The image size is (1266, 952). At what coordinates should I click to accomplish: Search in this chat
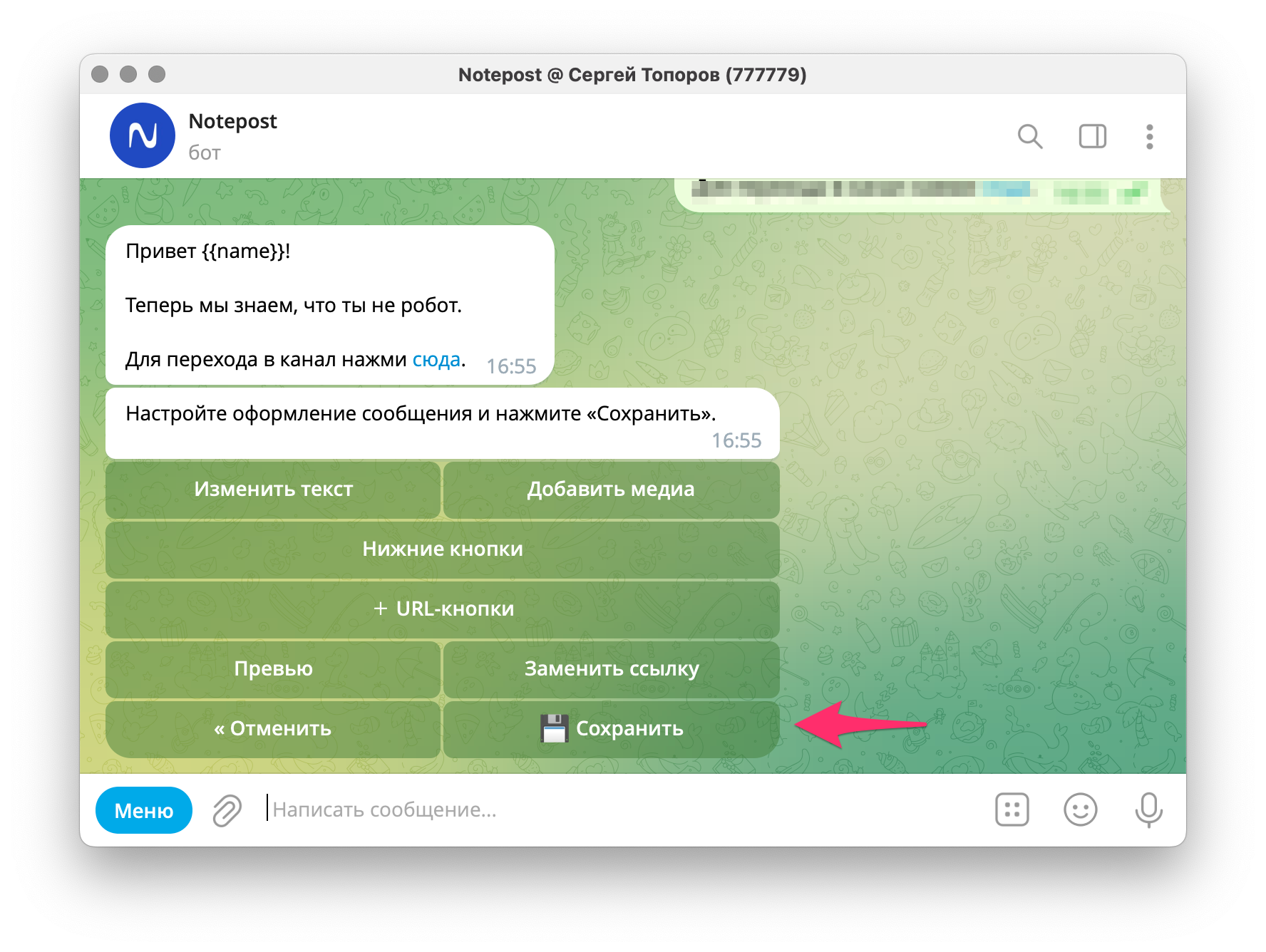pyautogui.click(x=1030, y=136)
